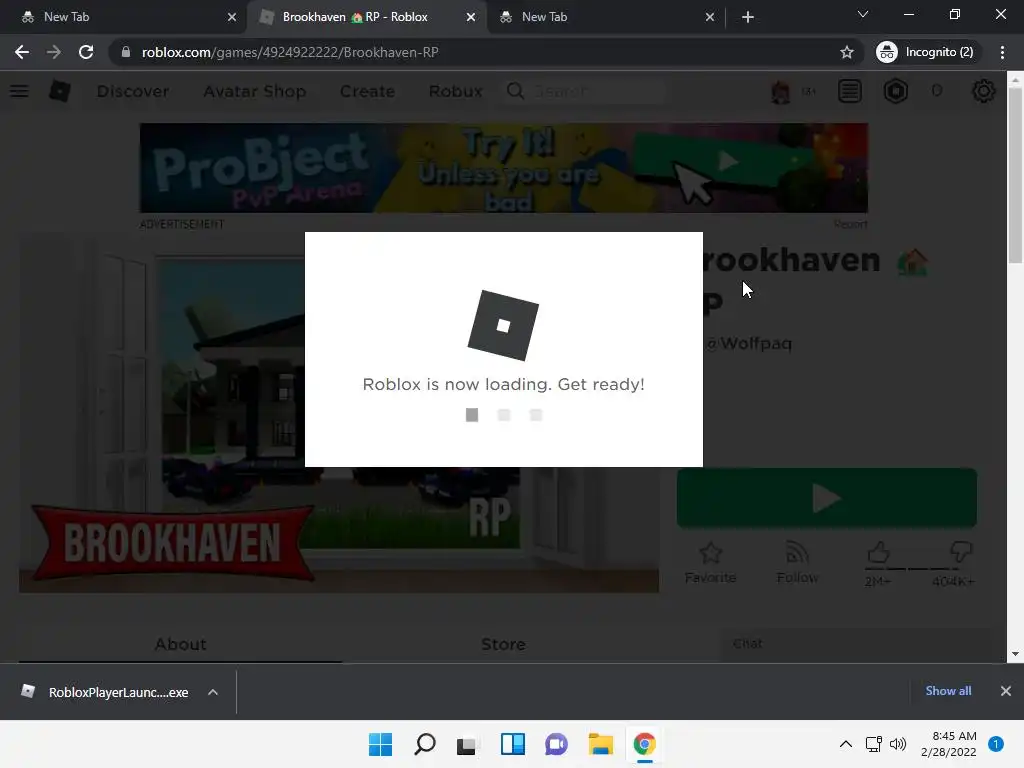Image resolution: width=1024 pixels, height=768 pixels.
Task: Open the Chat bar
Action: [856, 645]
